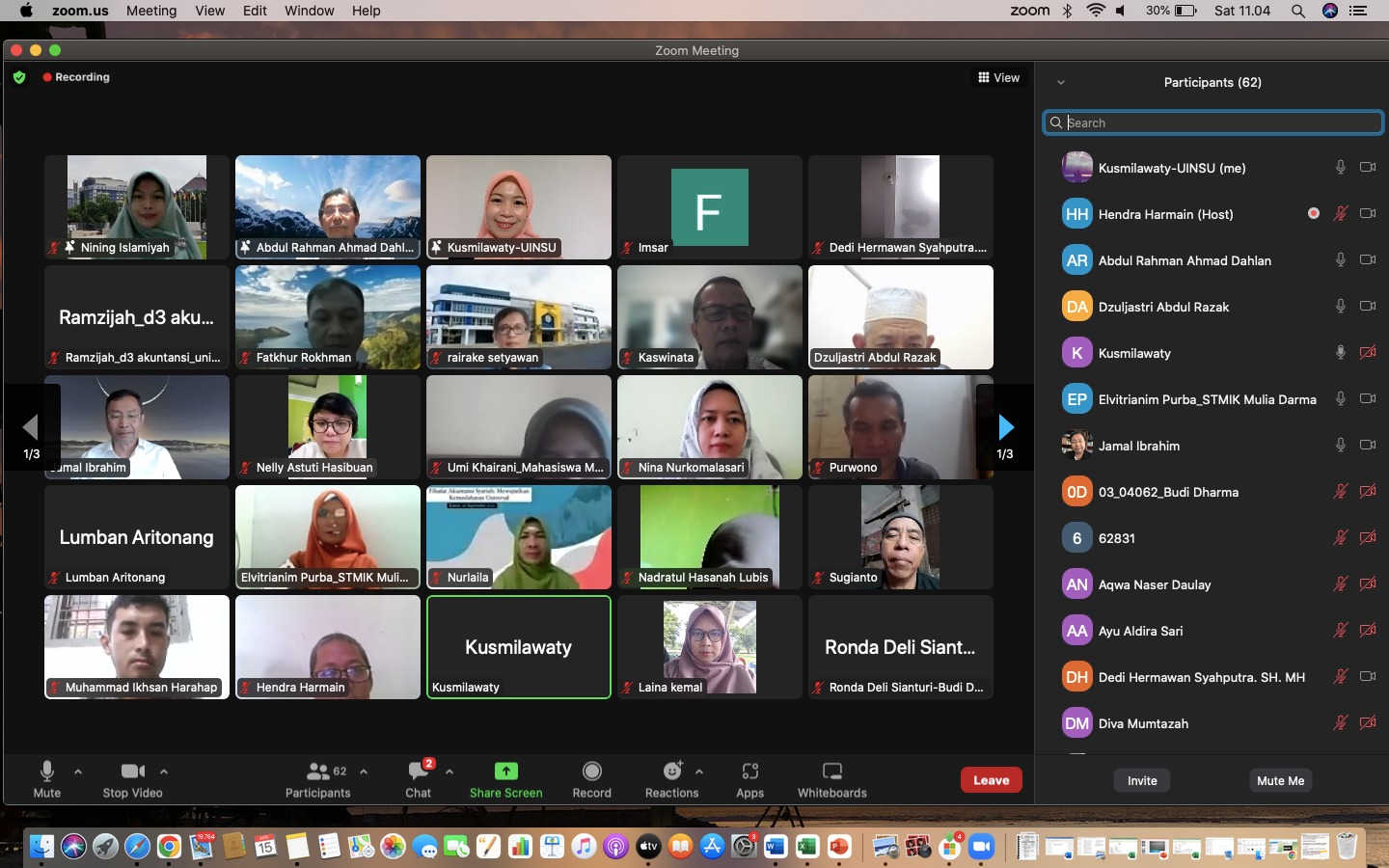Viewport: 1389px width, 868px height.
Task: Open the Participants list icon
Action: tap(317, 772)
